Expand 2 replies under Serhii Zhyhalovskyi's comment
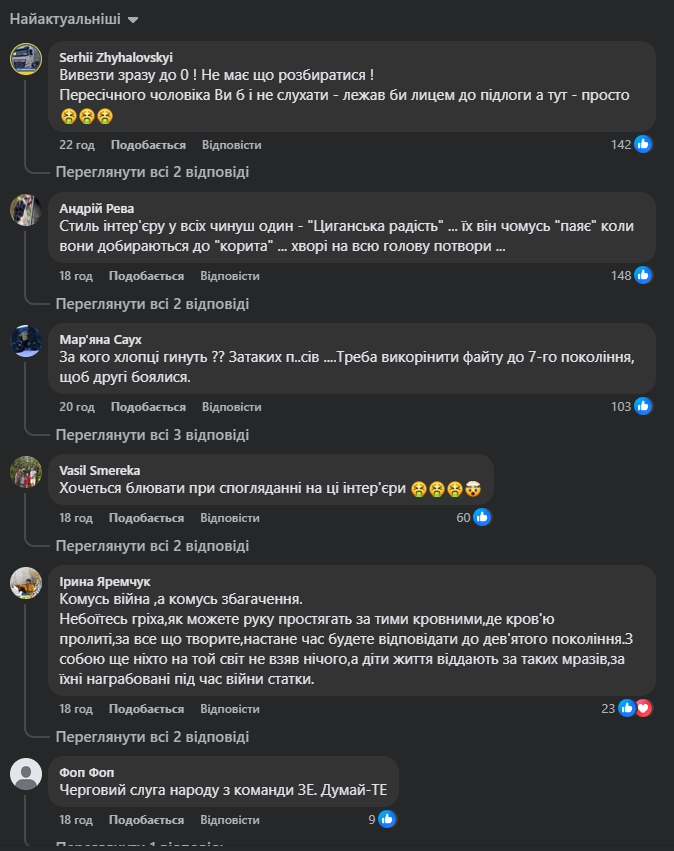The width and height of the screenshot is (674, 851). pos(152,172)
